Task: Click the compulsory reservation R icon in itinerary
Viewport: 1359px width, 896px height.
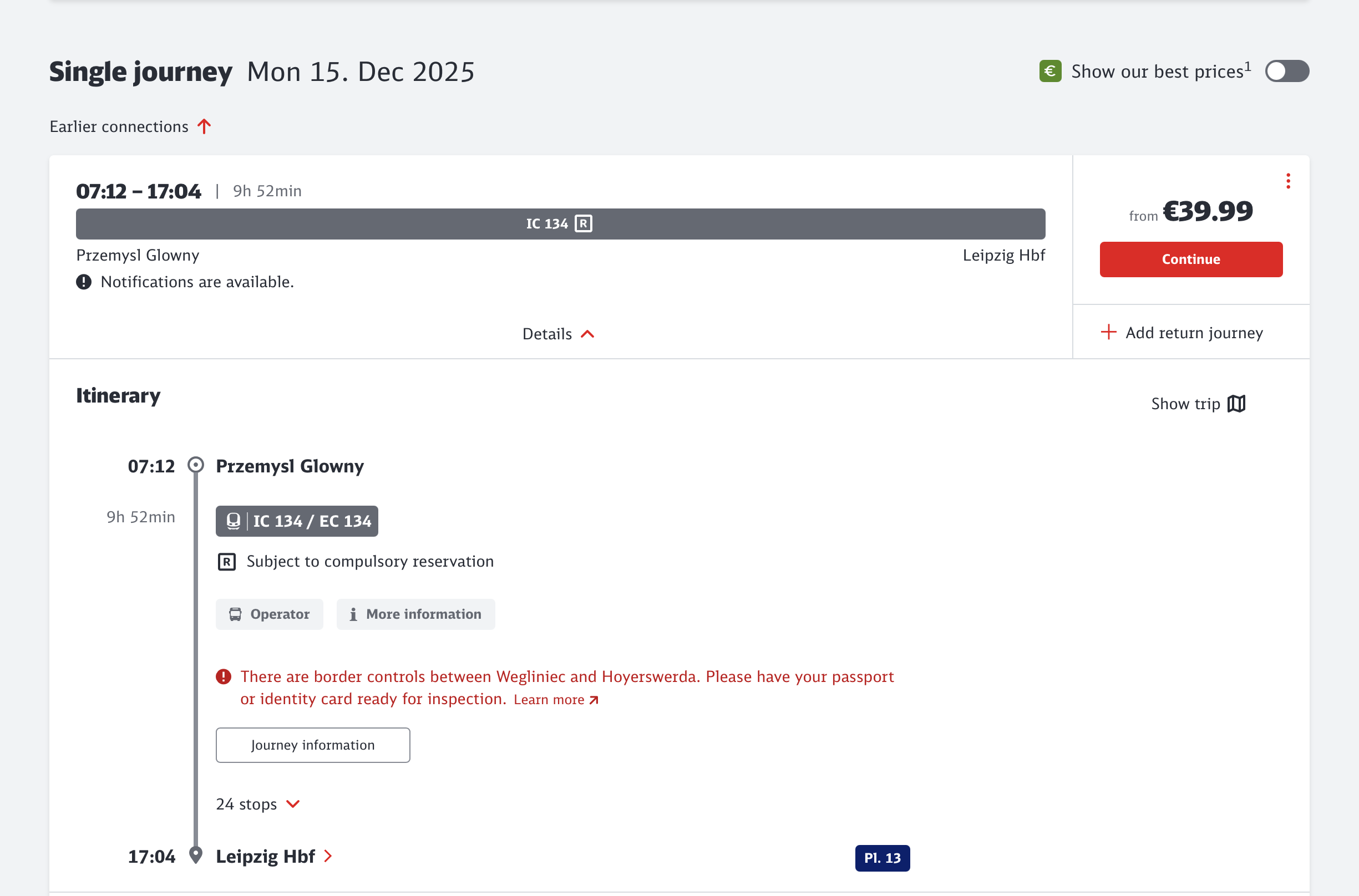Action: pyautogui.click(x=226, y=562)
